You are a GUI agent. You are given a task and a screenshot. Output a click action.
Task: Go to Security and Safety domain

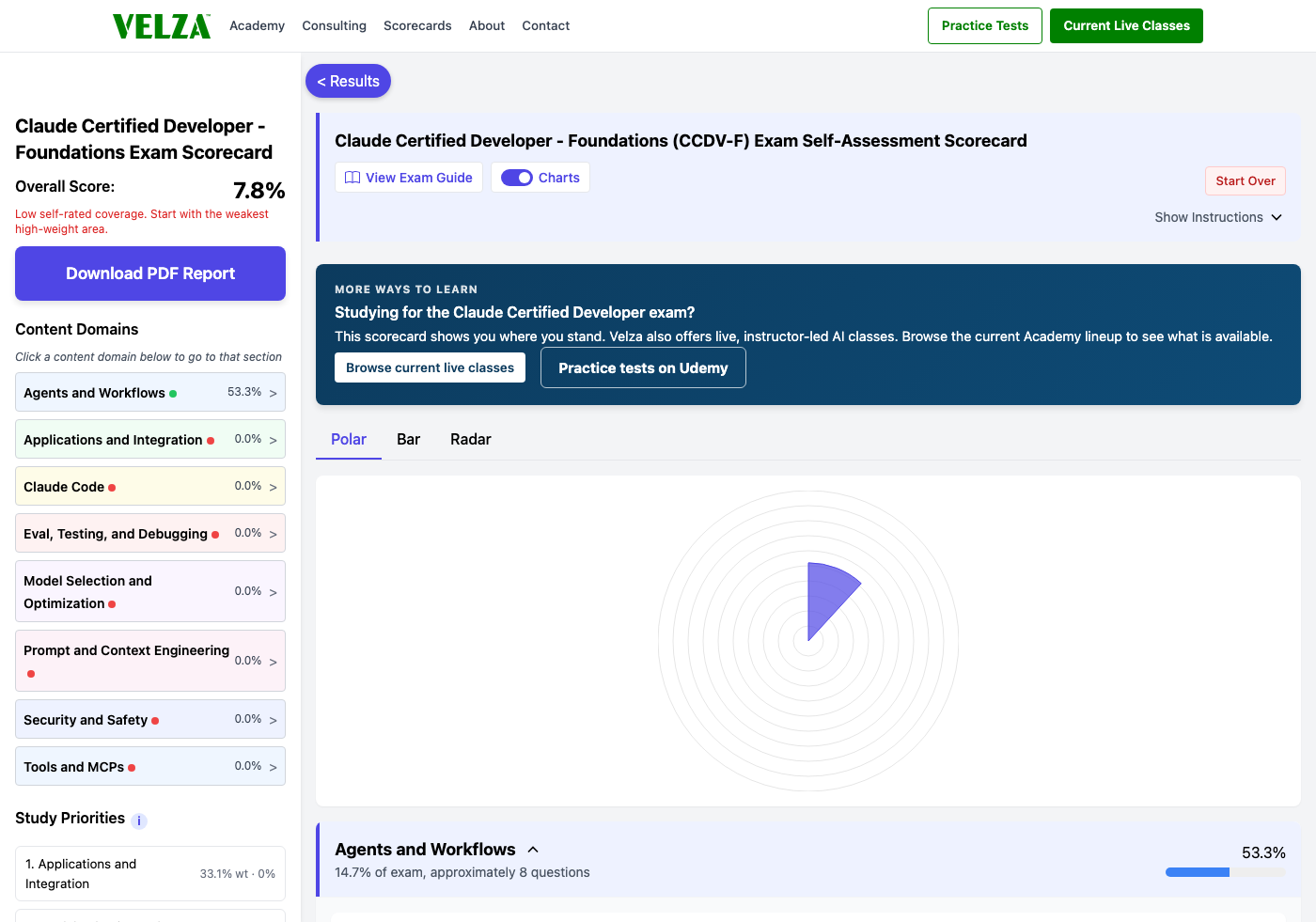pyautogui.click(x=150, y=720)
